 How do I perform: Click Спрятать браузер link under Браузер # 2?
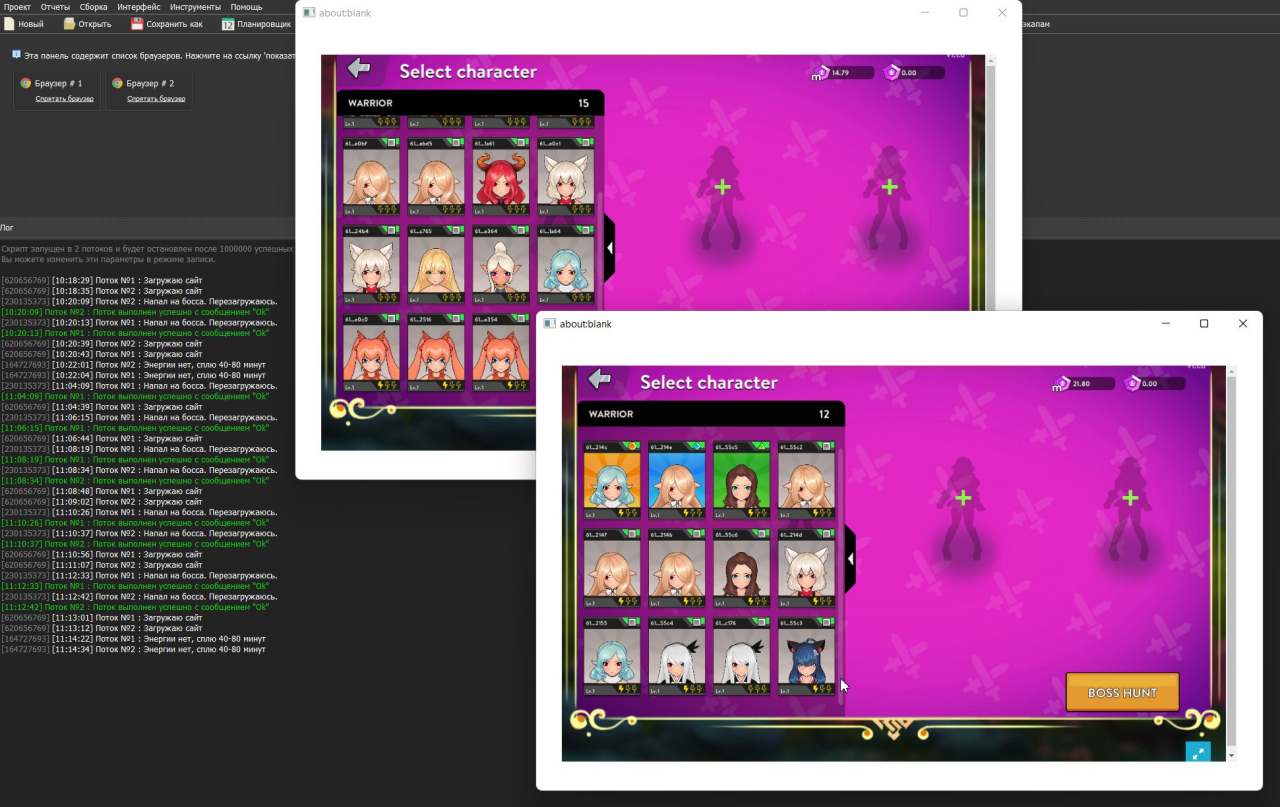pyautogui.click(x=156, y=99)
